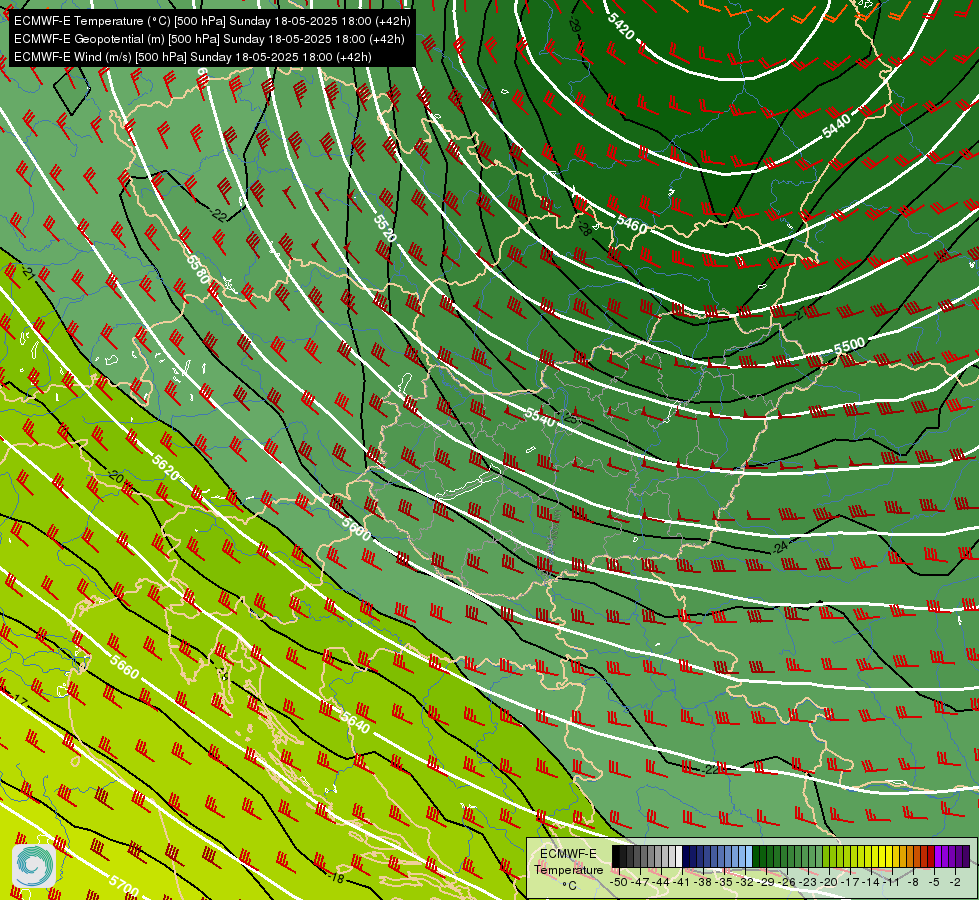Click the 5540 geopotential contour label
The width and height of the screenshot is (979, 900).
539,417
